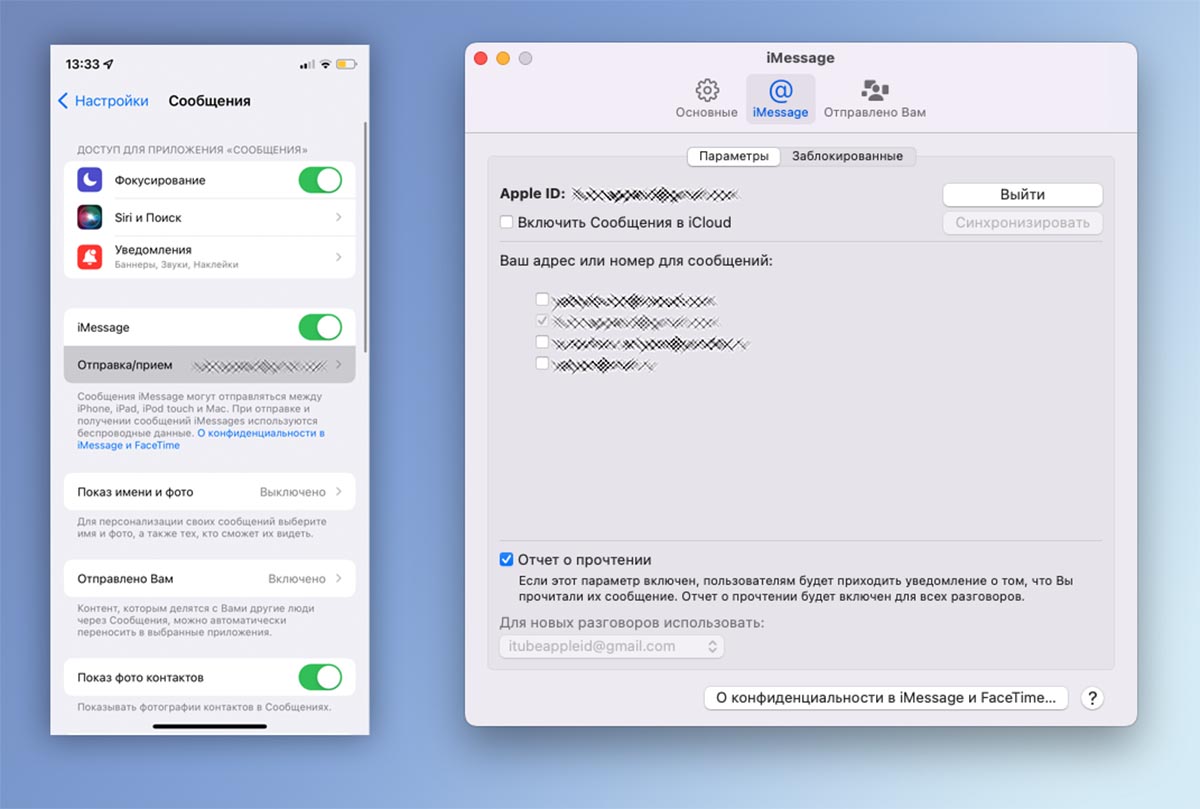The height and width of the screenshot is (809, 1200).
Task: Click Для новых разговоров использовать label
Action: point(632,623)
